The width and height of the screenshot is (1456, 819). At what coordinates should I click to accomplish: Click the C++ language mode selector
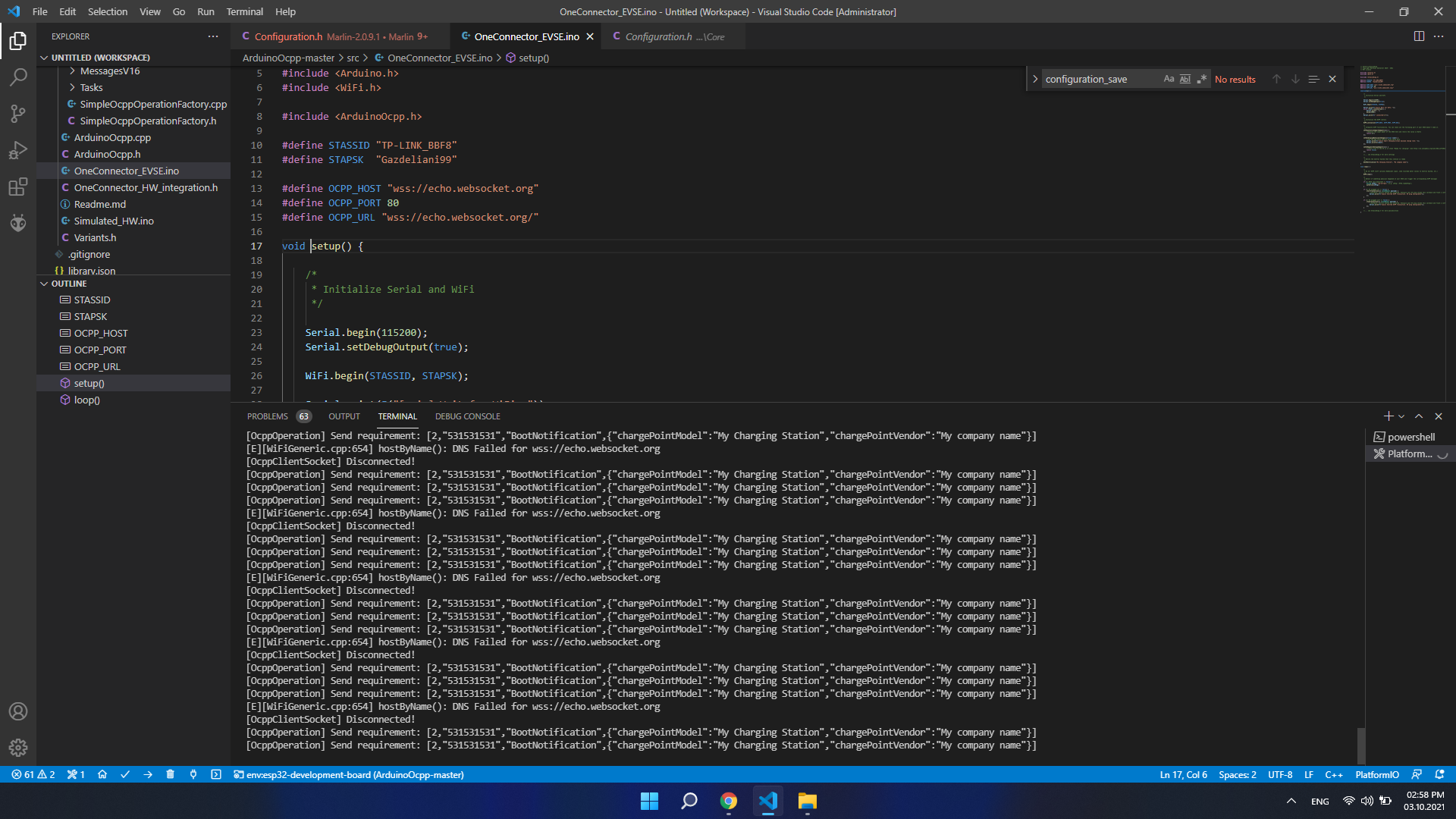pyautogui.click(x=1334, y=774)
